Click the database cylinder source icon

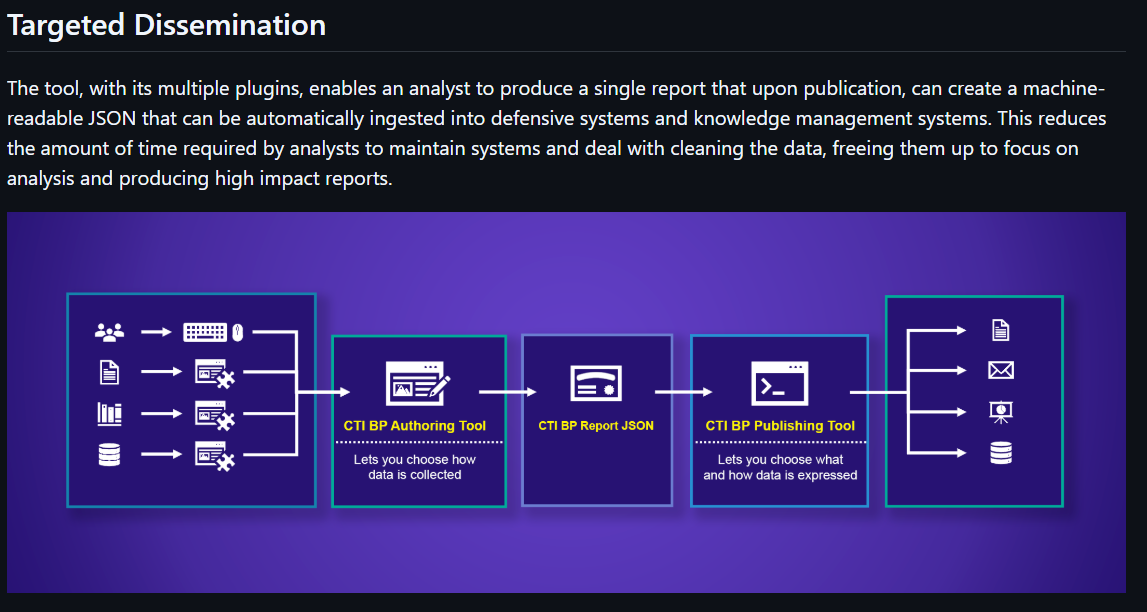pyautogui.click(x=108, y=453)
